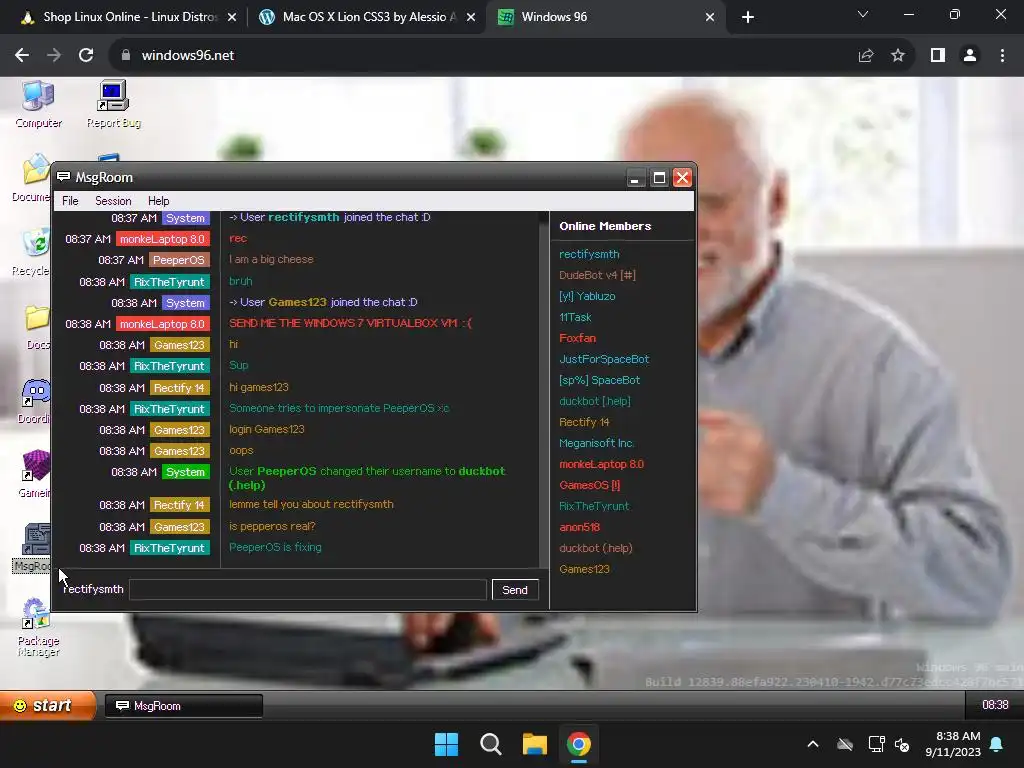
Task: Open the purple cube Games desktop icon
Action: coord(35,474)
